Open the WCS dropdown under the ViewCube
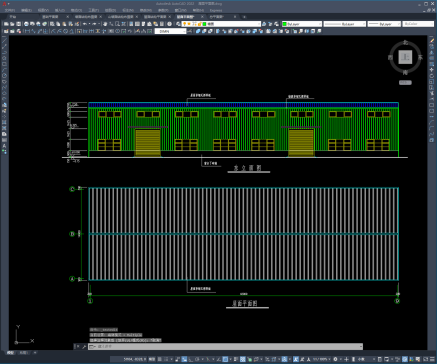Image resolution: width=437 pixels, height=364 pixels. point(405,83)
